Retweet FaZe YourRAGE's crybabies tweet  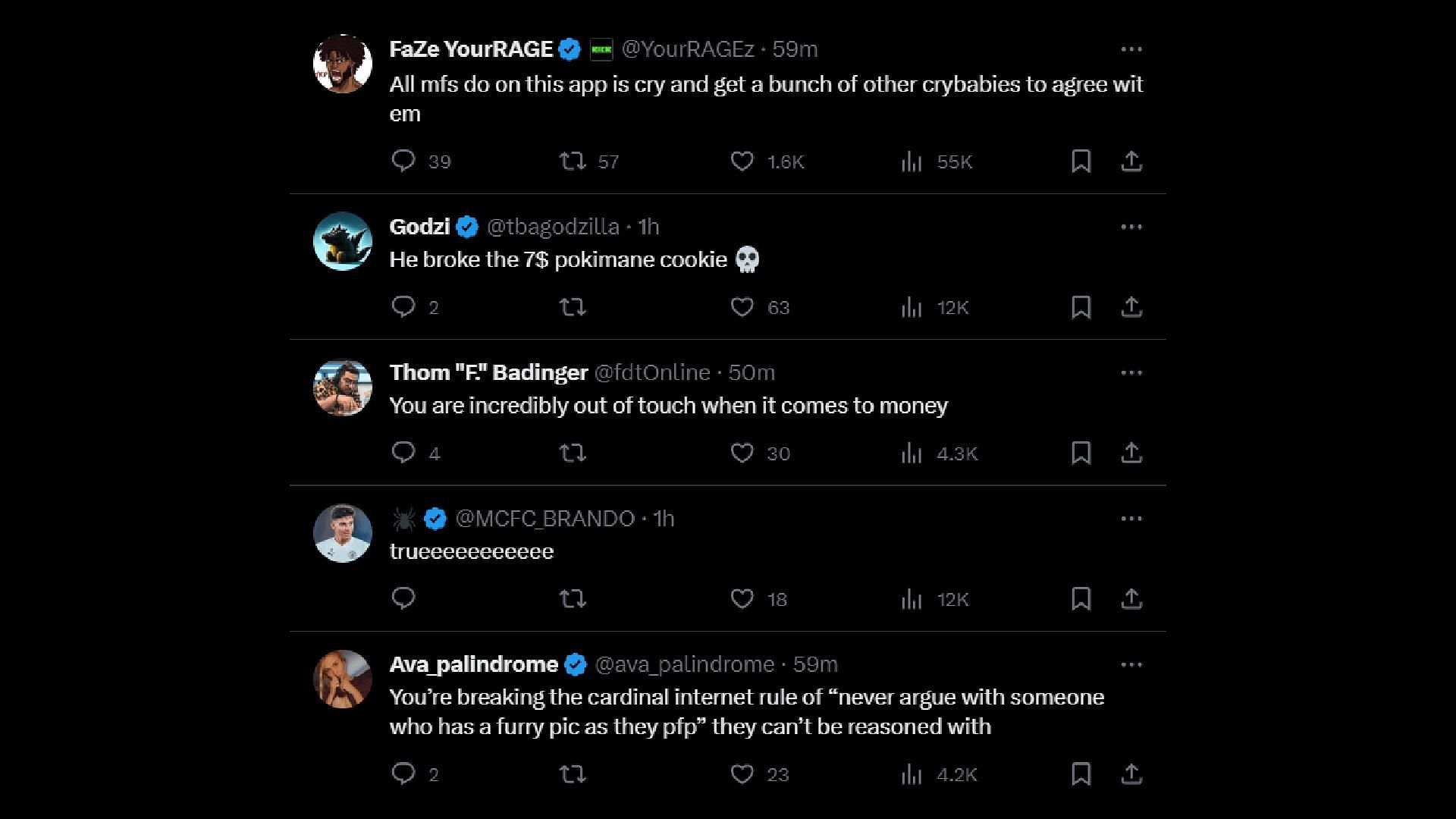click(573, 161)
